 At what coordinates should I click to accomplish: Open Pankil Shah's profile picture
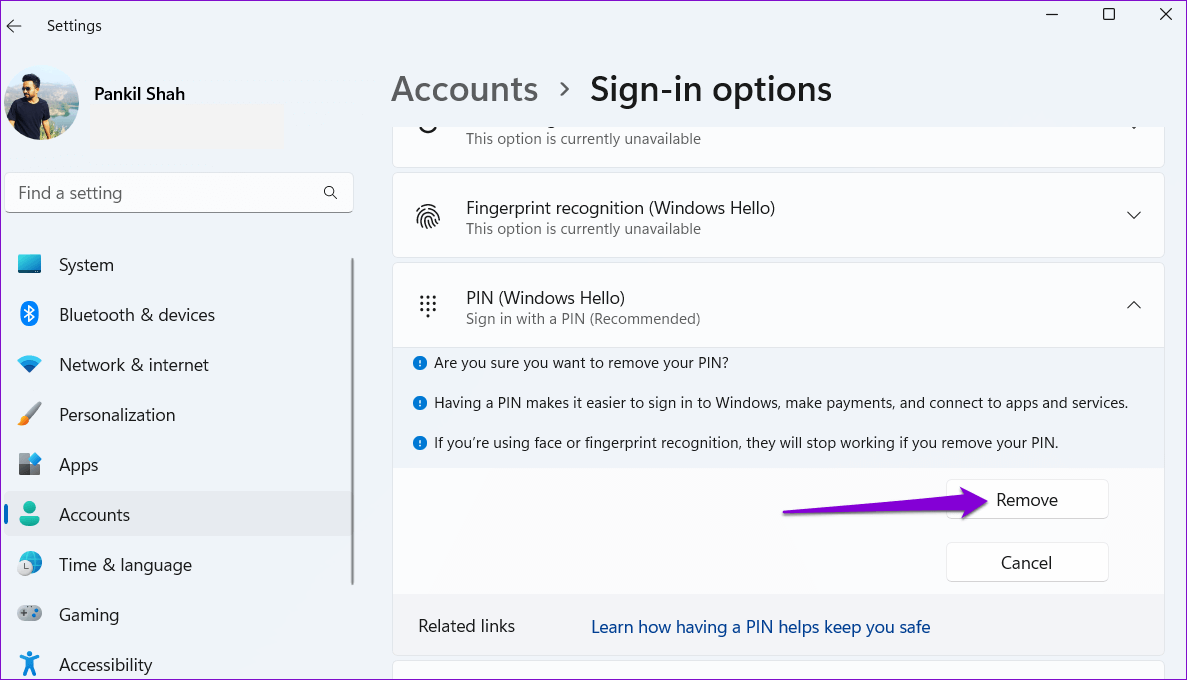click(42, 103)
